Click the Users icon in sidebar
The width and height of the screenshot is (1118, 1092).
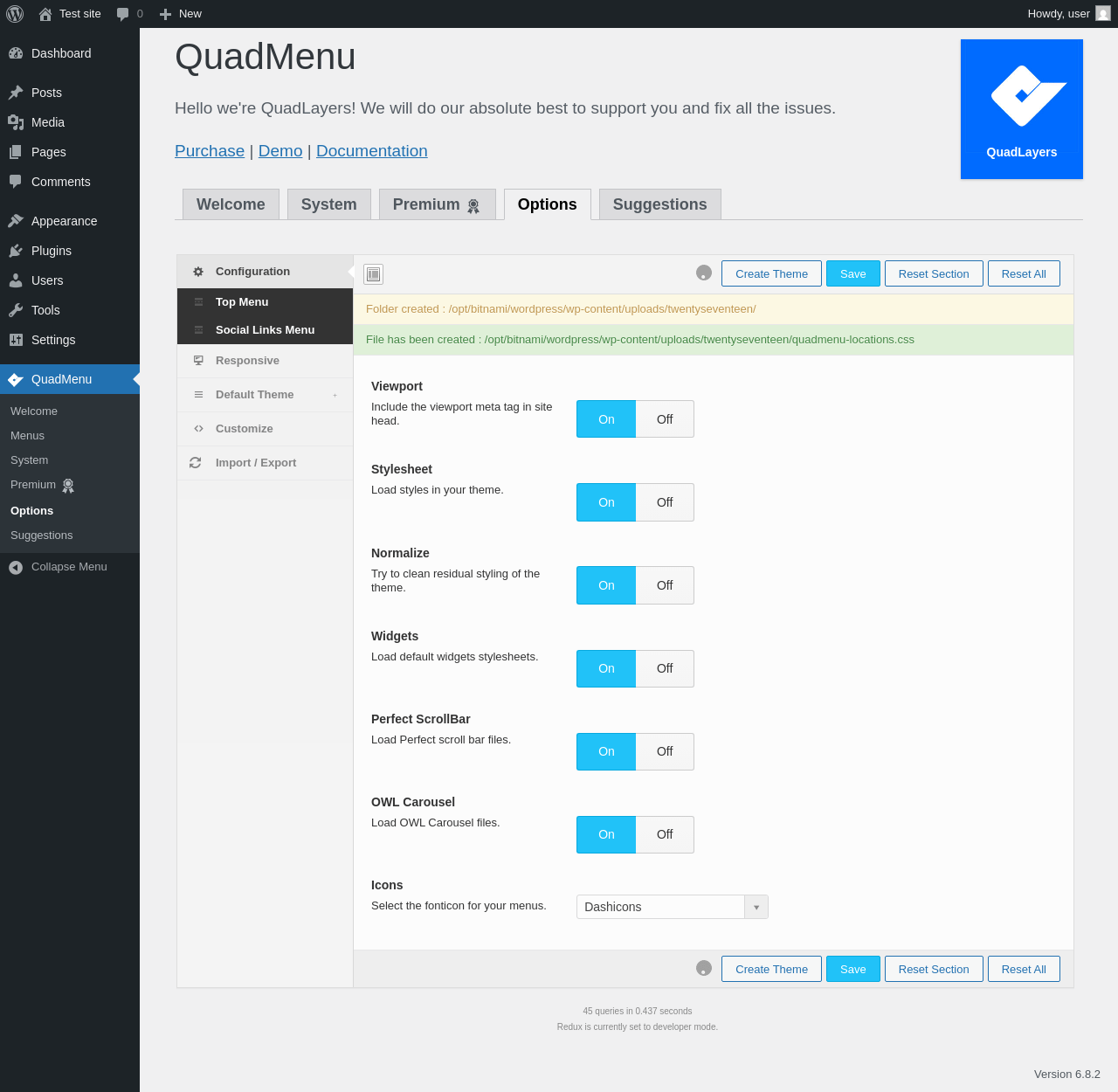(x=16, y=280)
